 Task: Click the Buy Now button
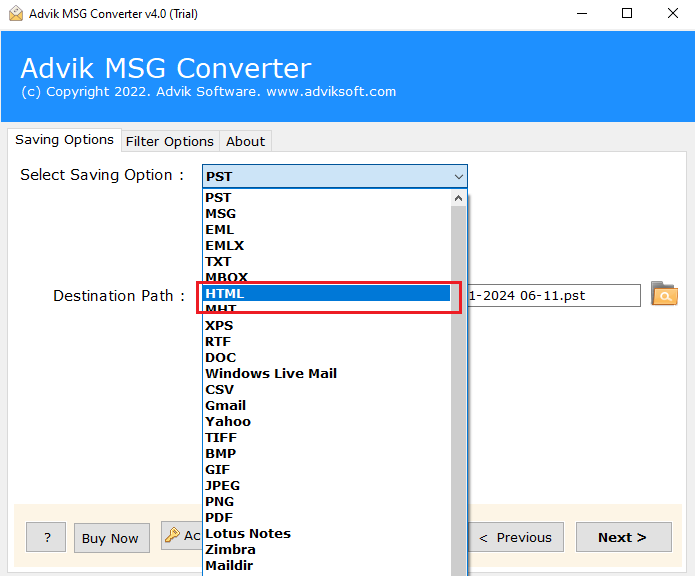[x=110, y=538]
